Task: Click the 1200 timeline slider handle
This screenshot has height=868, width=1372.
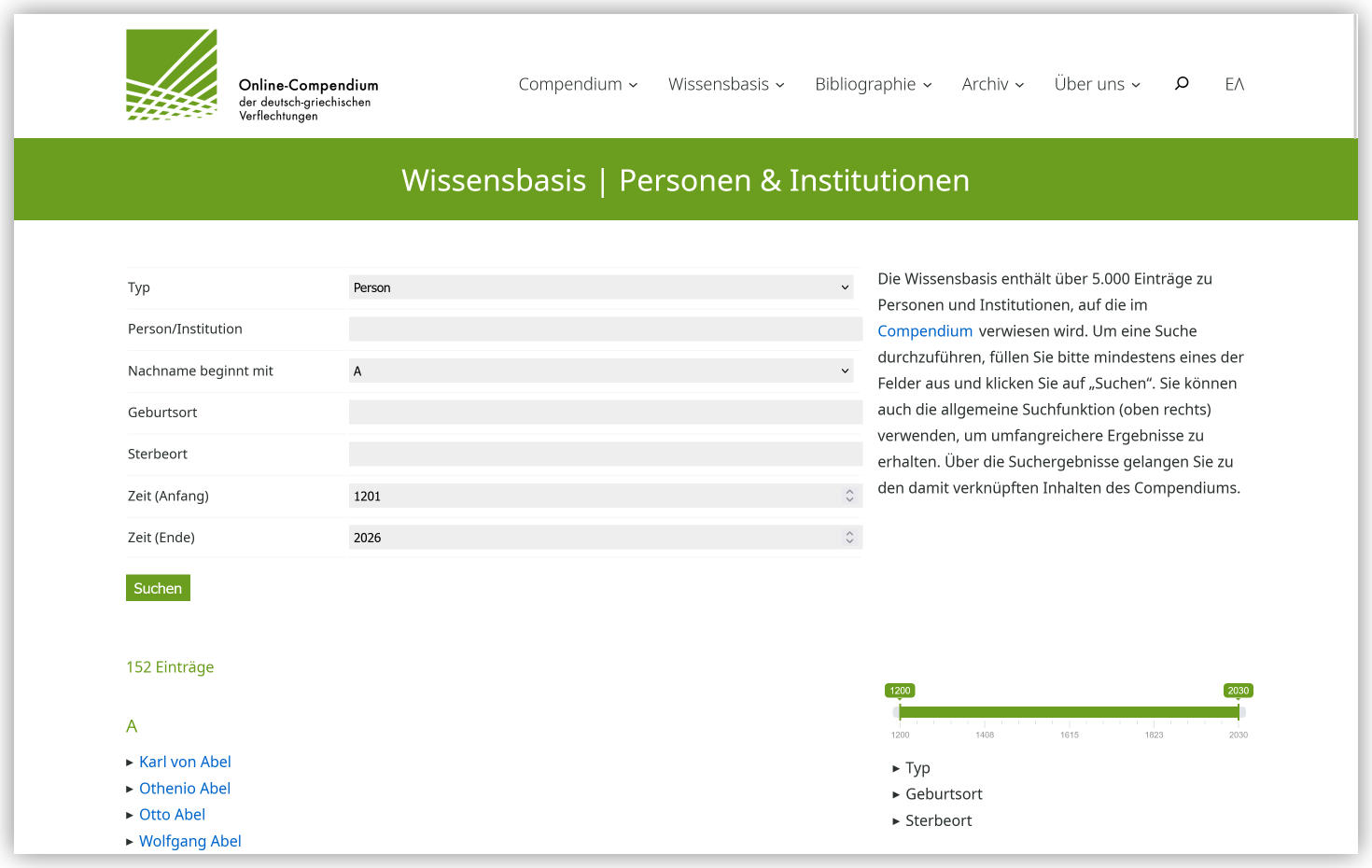Action: click(900, 691)
